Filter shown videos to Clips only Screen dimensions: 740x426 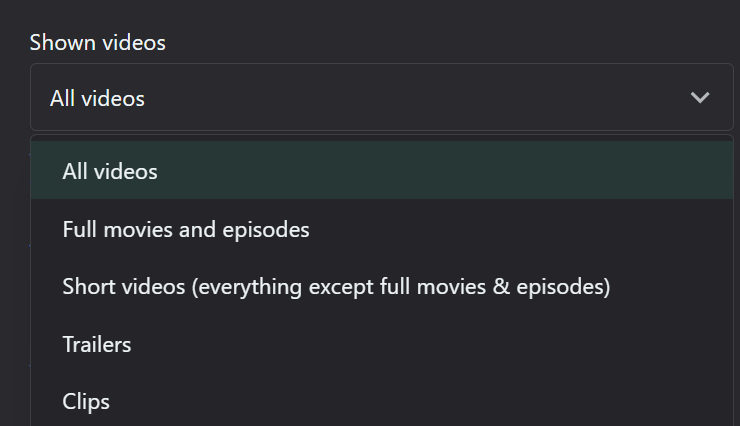382,402
